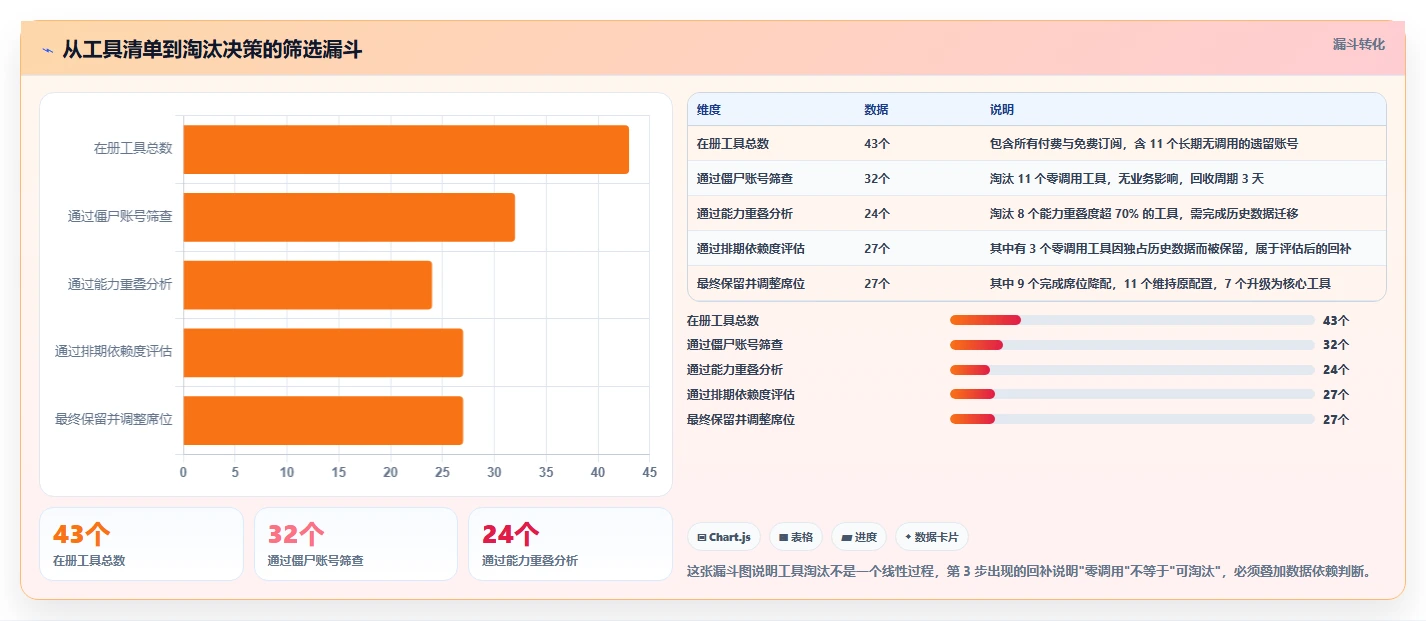Click chart axis label 通过能力重叠分析

tap(120, 284)
